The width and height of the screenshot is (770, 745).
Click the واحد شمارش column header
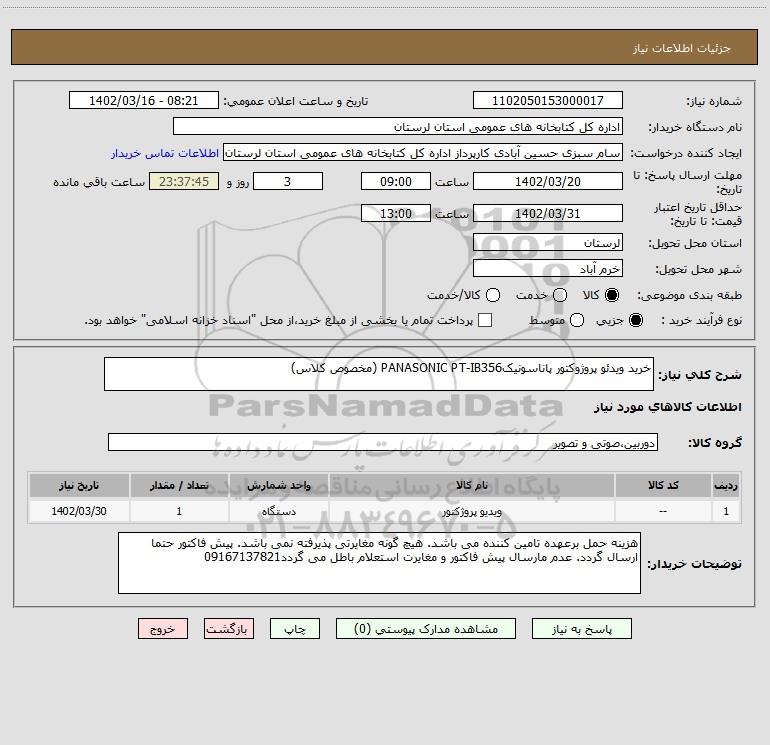point(278,485)
